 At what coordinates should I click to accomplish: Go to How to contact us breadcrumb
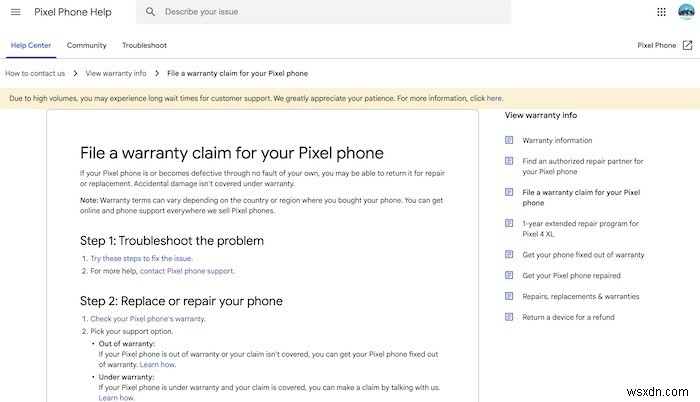pyautogui.click(x=35, y=73)
